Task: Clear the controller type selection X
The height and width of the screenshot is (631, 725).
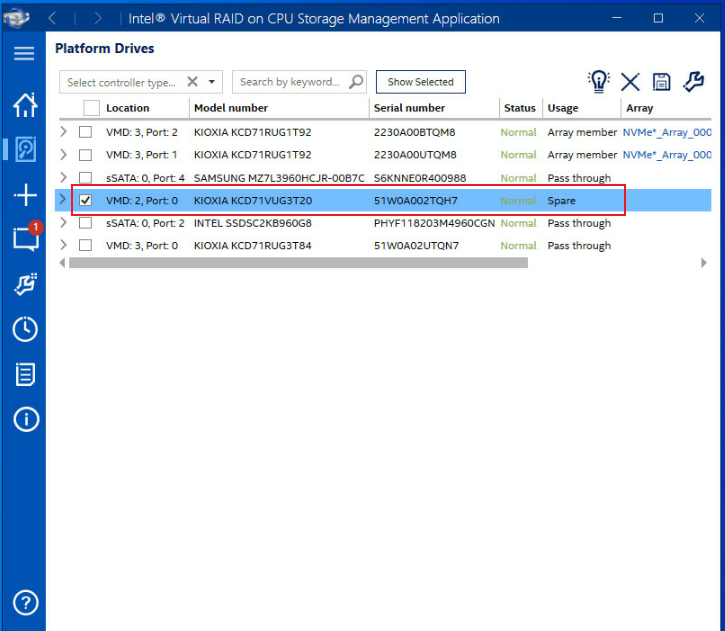Action: [192, 82]
